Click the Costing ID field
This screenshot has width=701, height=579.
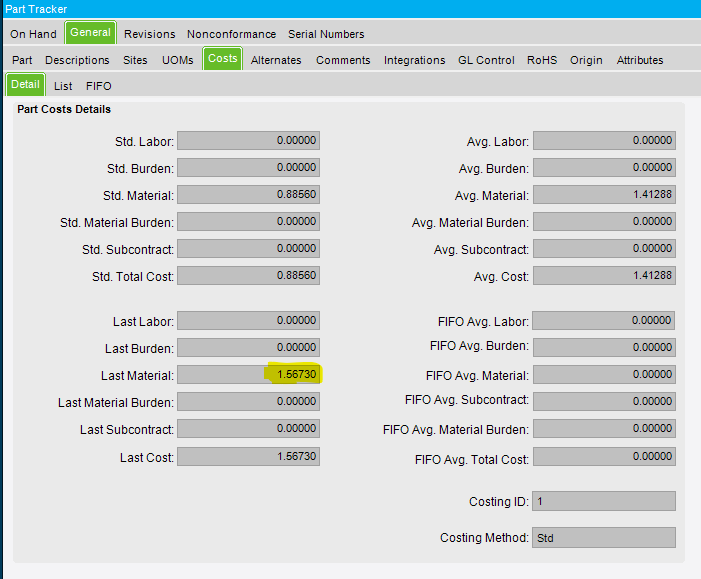(x=604, y=501)
